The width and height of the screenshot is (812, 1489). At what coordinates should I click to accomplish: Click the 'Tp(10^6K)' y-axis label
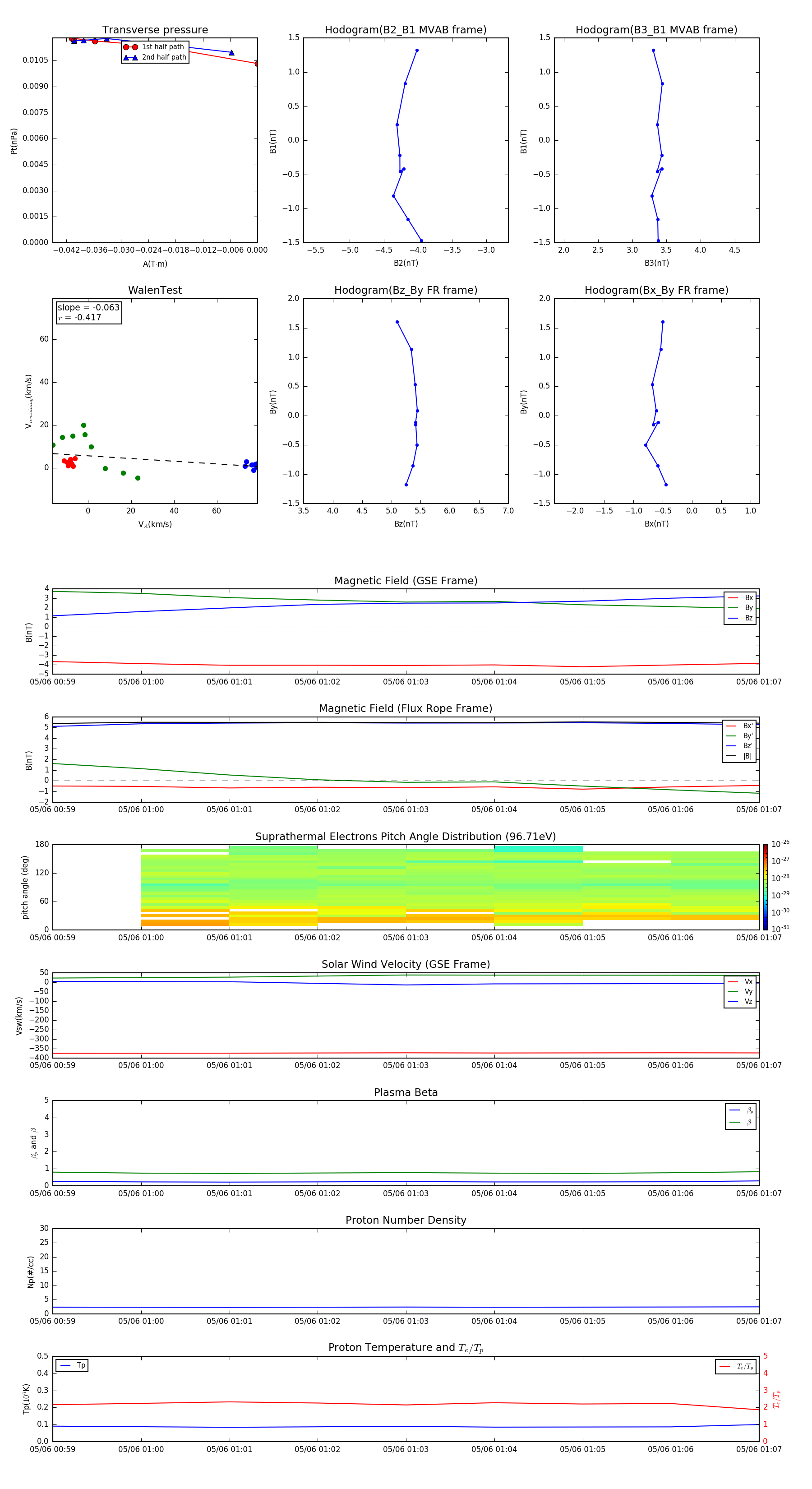pyautogui.click(x=26, y=1399)
